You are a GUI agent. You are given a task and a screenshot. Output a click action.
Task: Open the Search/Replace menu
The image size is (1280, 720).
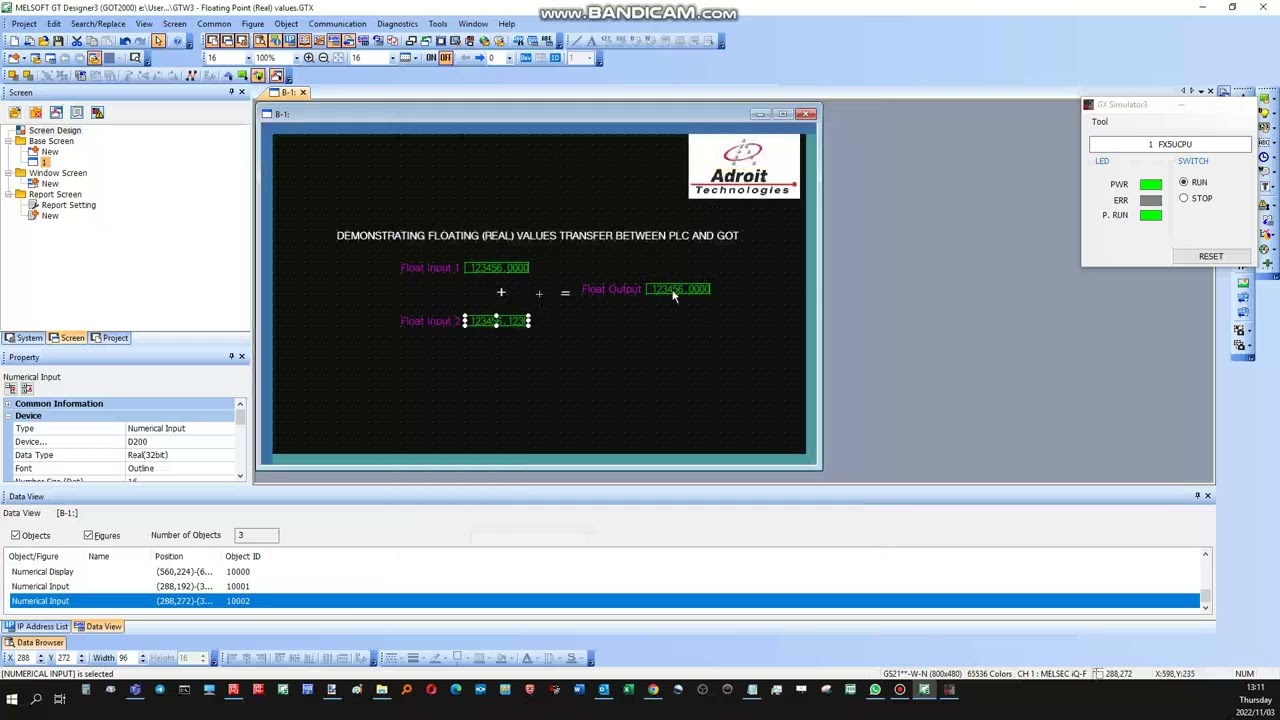[98, 24]
